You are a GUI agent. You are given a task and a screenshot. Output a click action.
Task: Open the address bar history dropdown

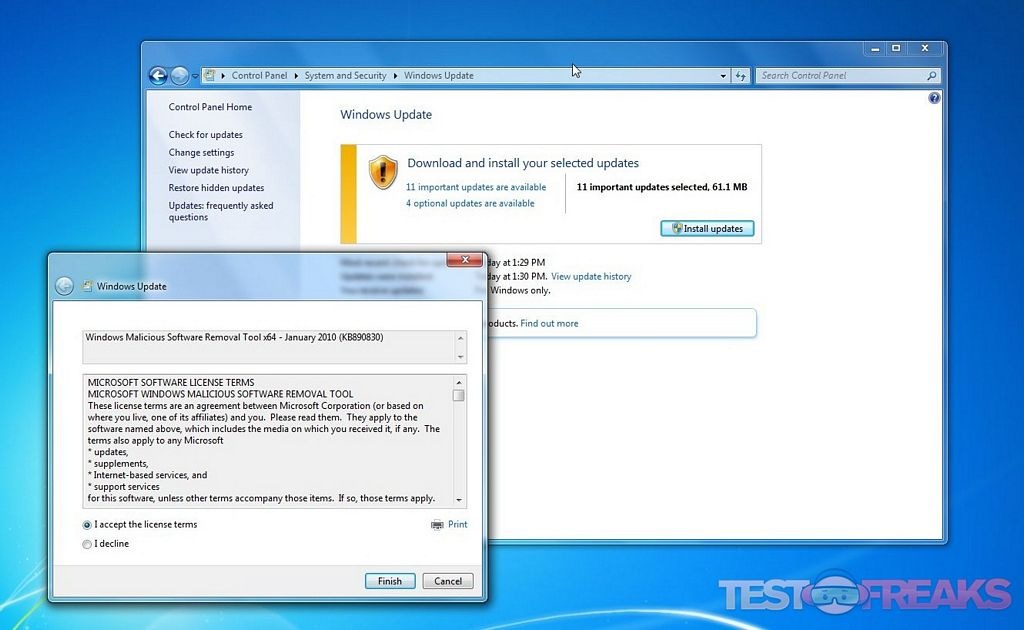[723, 76]
